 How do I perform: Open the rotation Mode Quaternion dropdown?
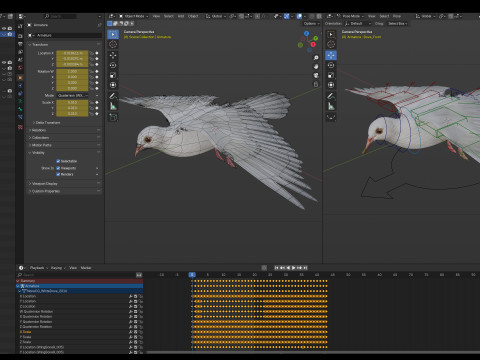pos(72,96)
